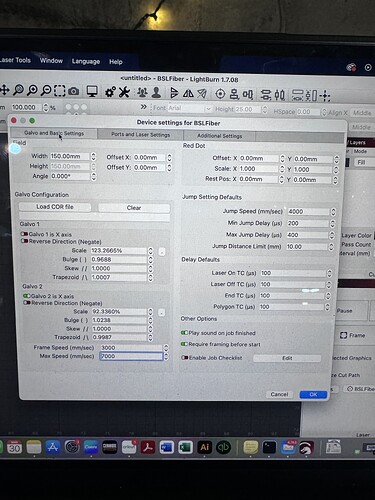This screenshot has height=500, width=375.
Task: Disable 'Require framing before start'
Action: [x=184, y=344]
